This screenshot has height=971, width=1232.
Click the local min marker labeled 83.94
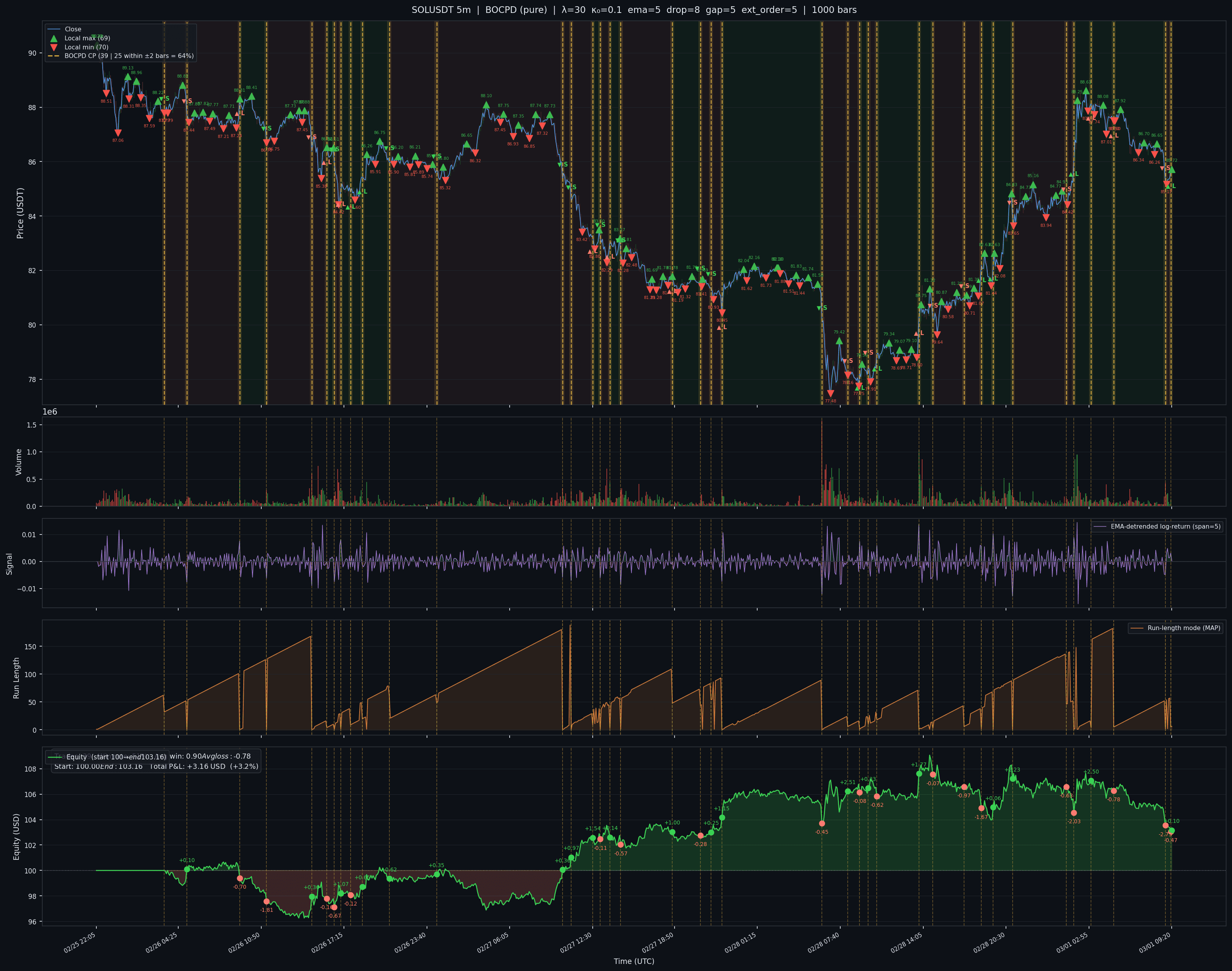pos(1046,218)
